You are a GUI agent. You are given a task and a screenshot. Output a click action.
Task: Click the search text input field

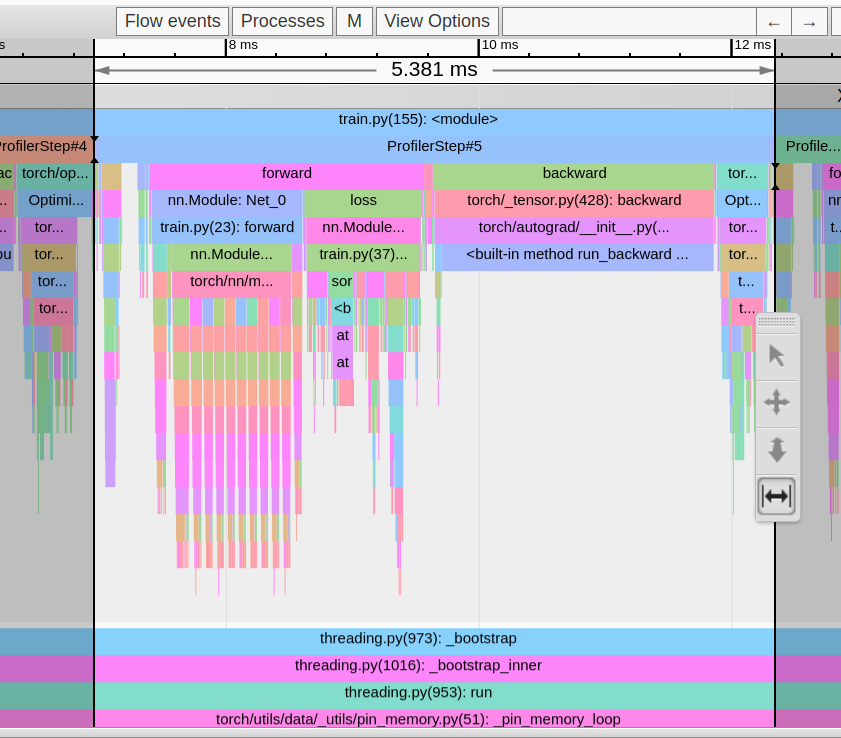point(627,22)
